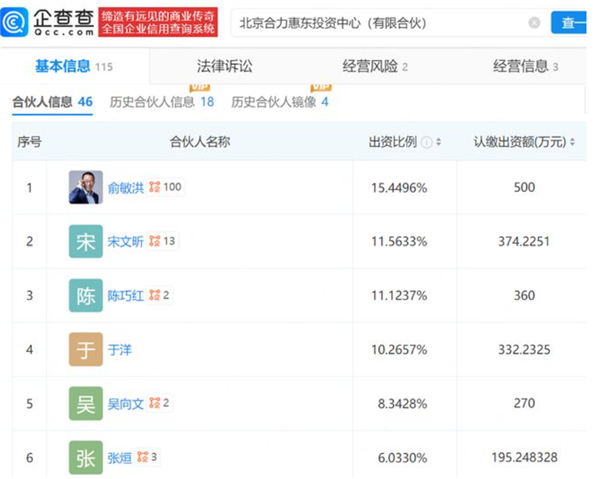Click the 合伙人名称 column header

click(x=200, y=142)
